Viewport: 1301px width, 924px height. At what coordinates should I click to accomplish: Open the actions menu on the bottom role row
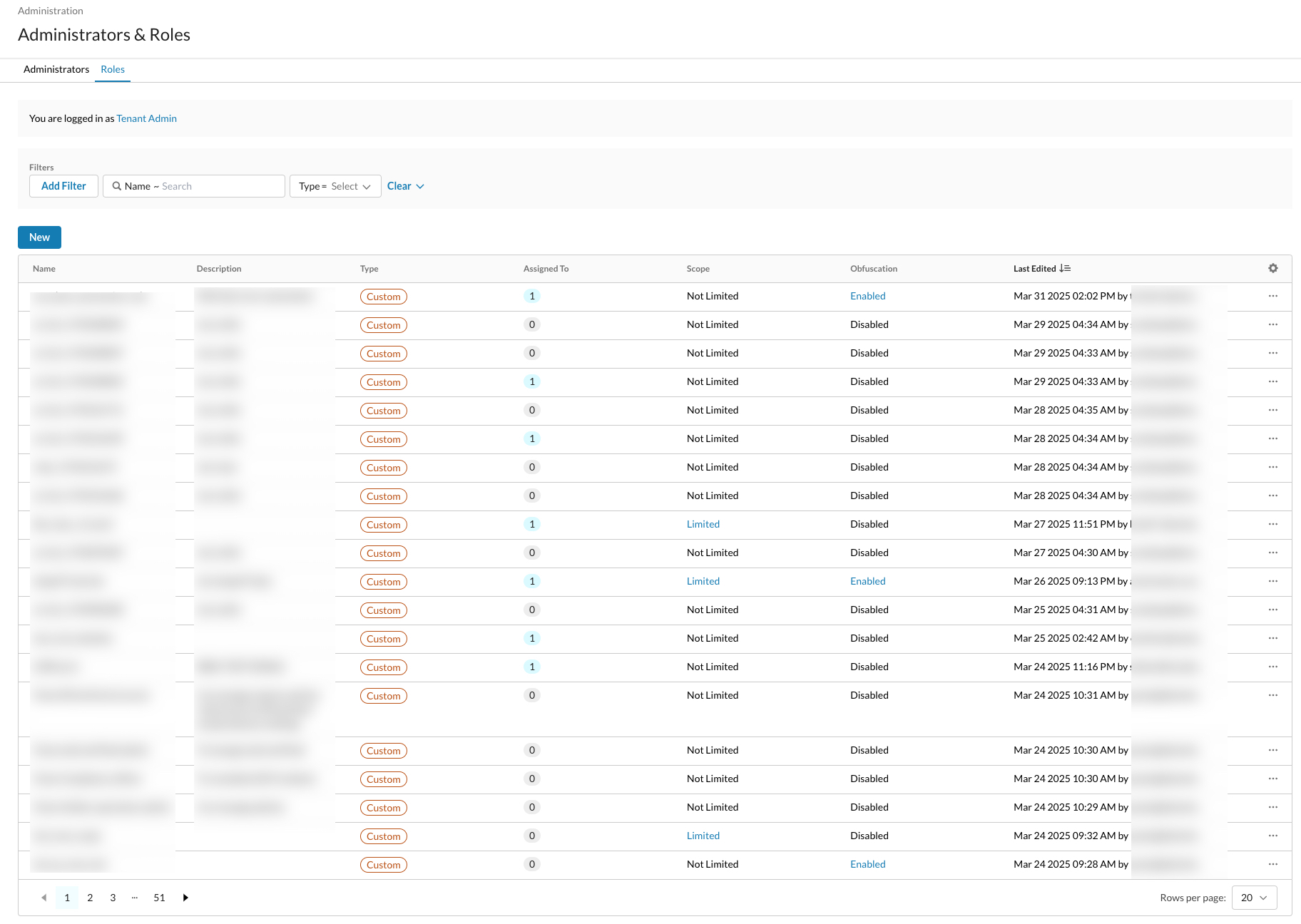click(1273, 864)
